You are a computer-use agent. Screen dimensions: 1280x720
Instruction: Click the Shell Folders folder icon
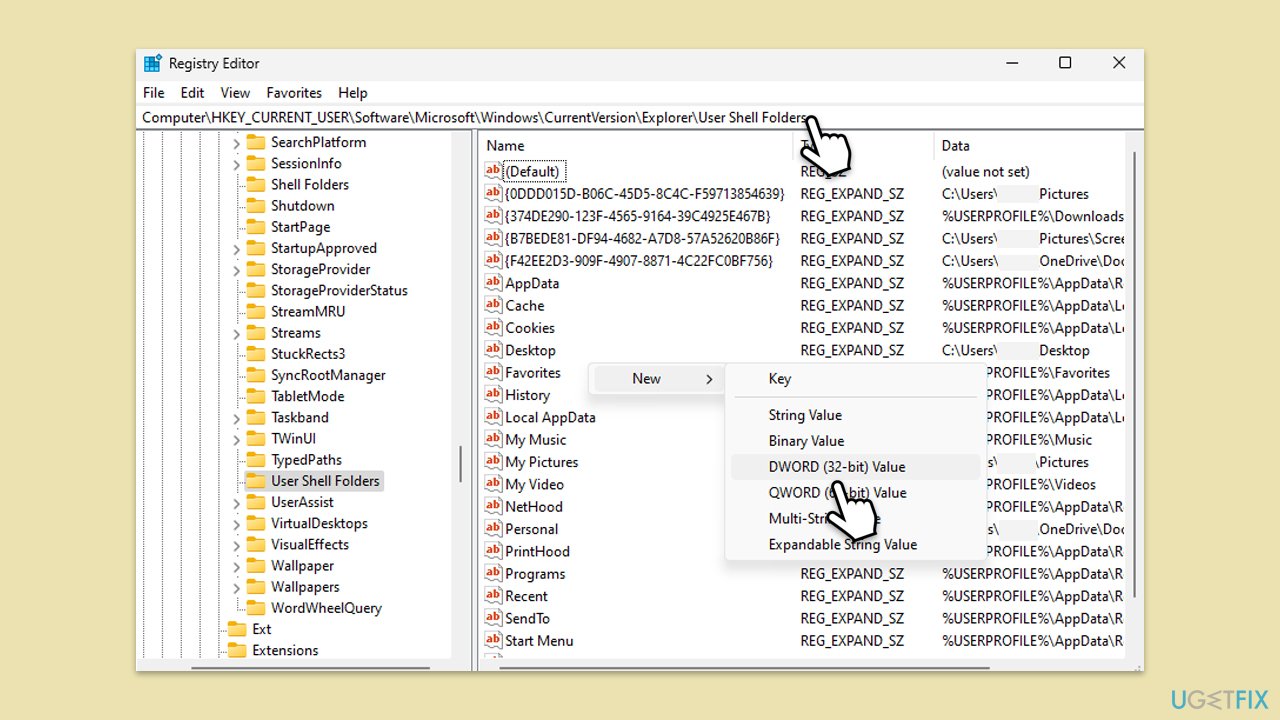click(x=255, y=184)
